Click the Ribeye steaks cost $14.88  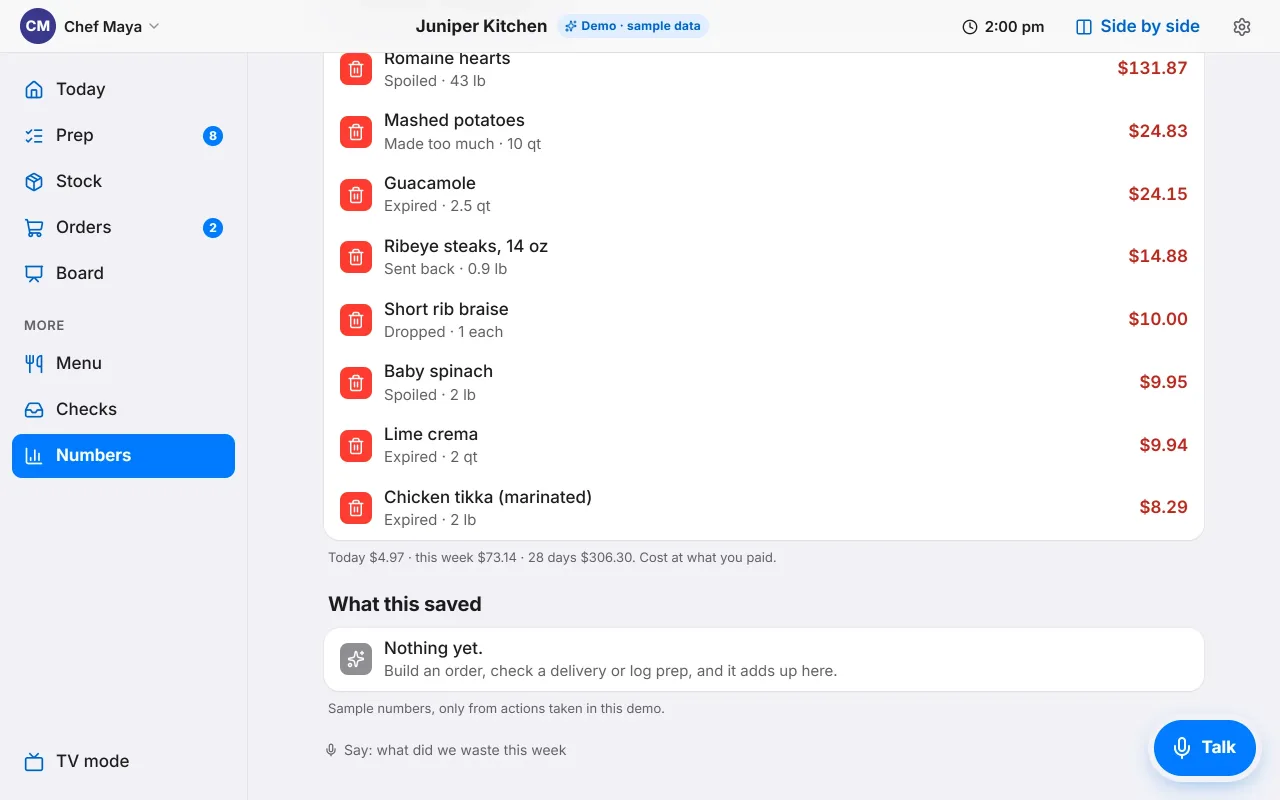point(1158,256)
